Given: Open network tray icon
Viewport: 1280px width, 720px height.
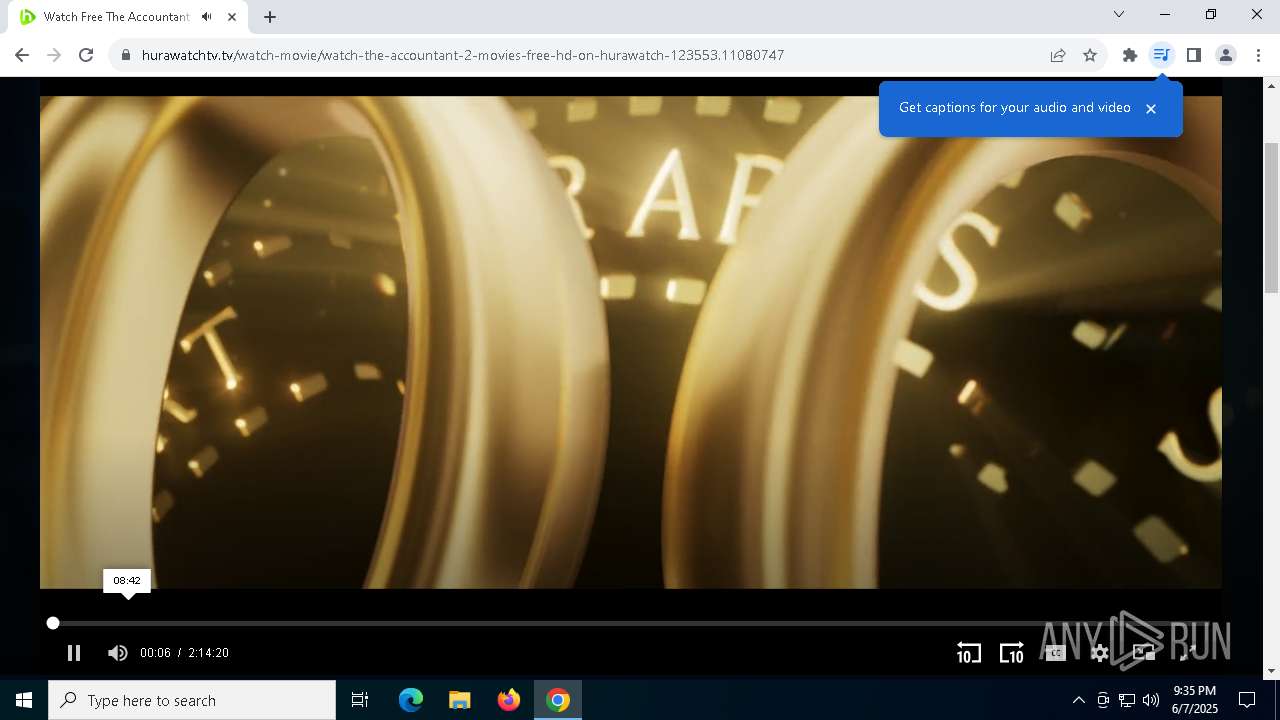Looking at the screenshot, I should [1127, 700].
